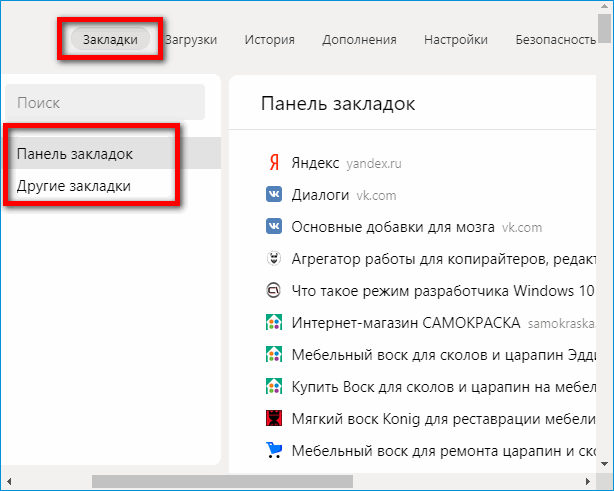Open the Интернет-магазин САМОКРАСКА bookmark

406,323
